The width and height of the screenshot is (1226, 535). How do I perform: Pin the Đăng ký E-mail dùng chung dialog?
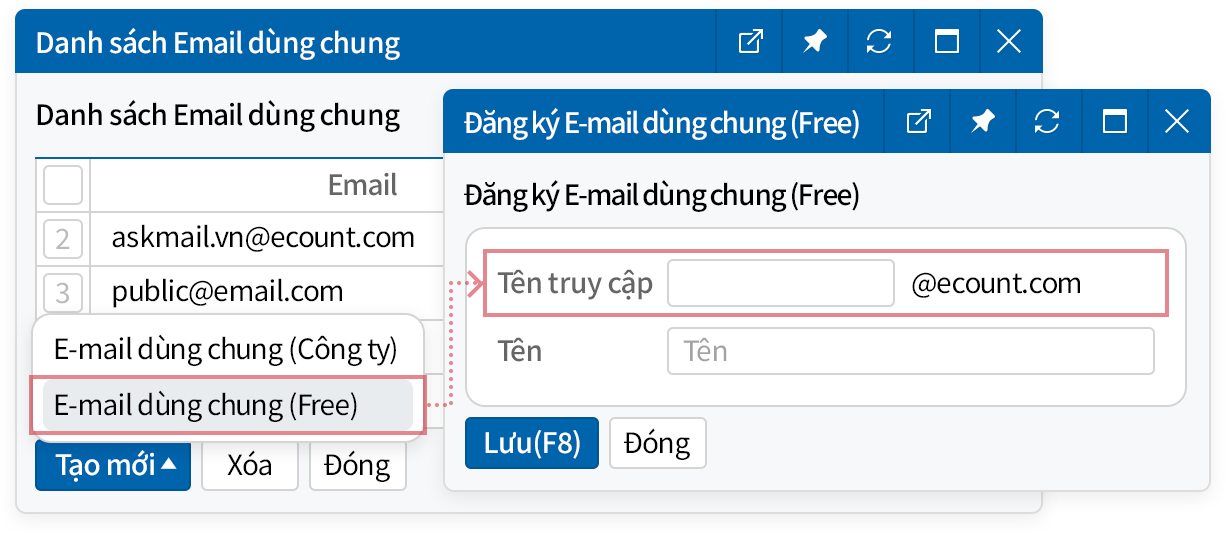coord(983,122)
